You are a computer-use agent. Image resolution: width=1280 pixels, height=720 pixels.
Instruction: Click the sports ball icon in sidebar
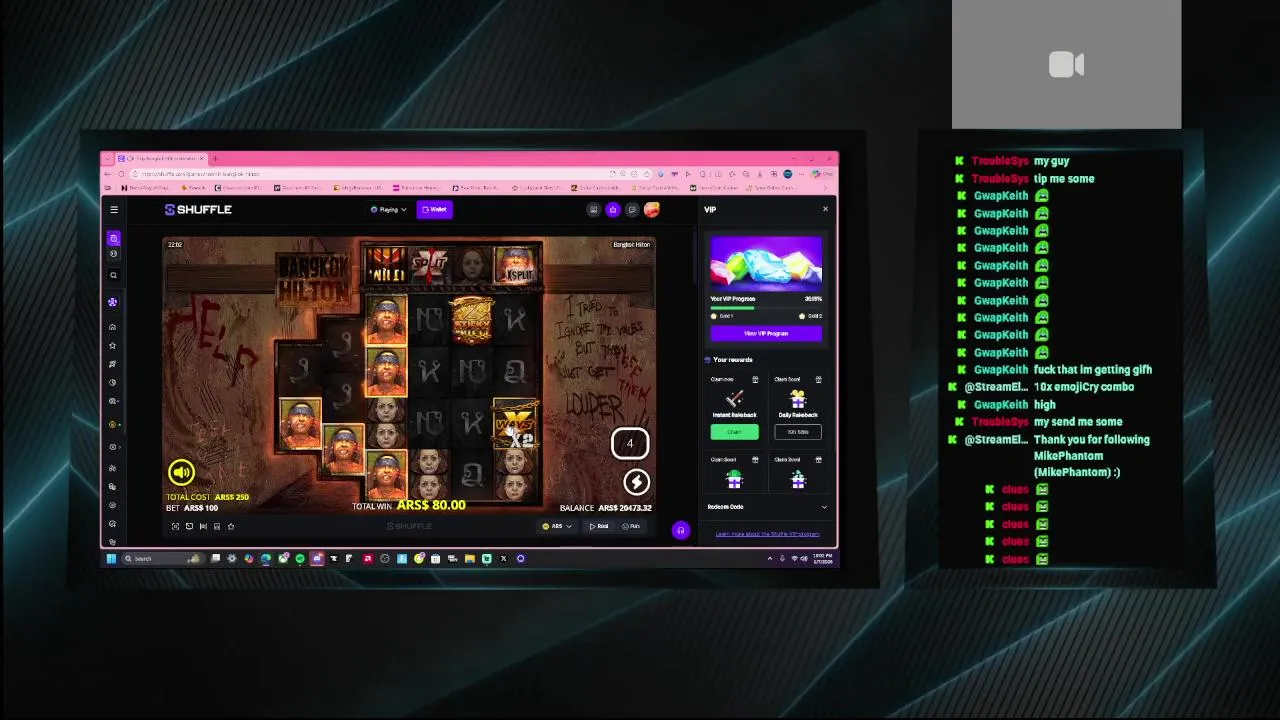113,255
